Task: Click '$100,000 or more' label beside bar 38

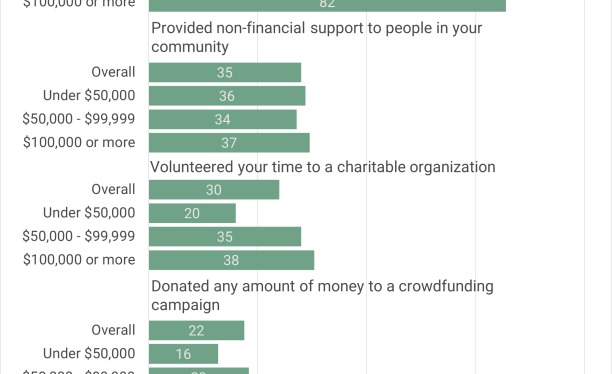Action: [x=79, y=260]
